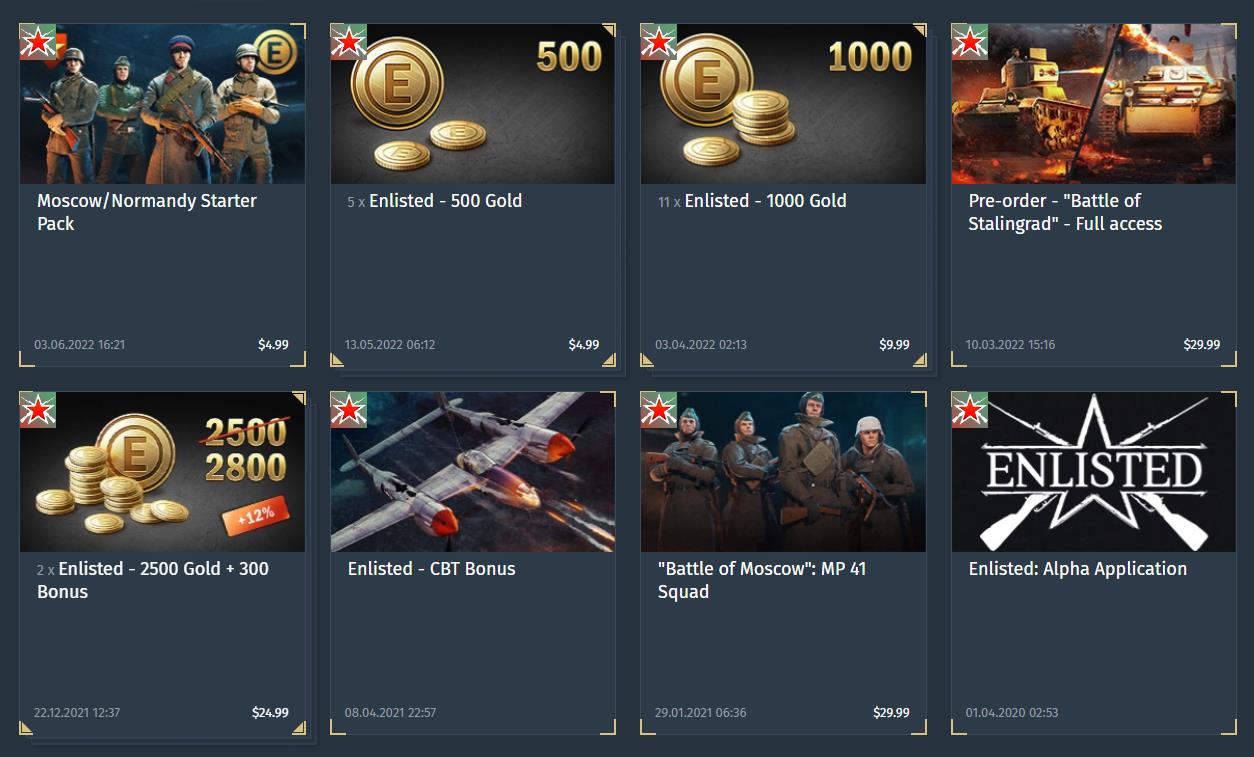The width and height of the screenshot is (1254, 757).
Task: Open the Battle of Moscow MP 41 Squad title
Action: click(x=762, y=580)
